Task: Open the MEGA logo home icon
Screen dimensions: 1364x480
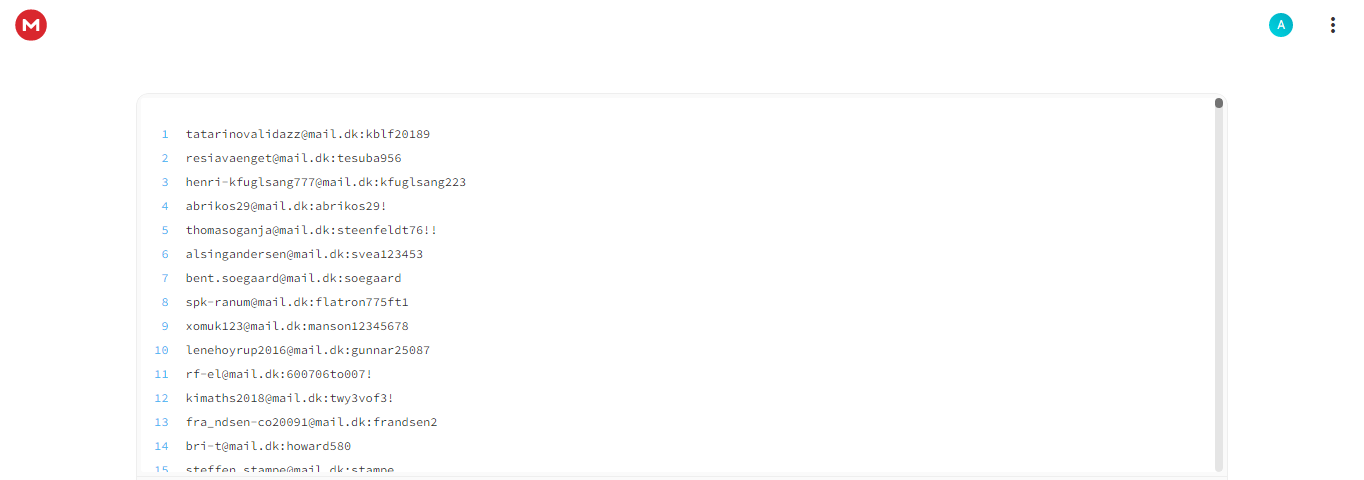Action: pyautogui.click(x=31, y=25)
